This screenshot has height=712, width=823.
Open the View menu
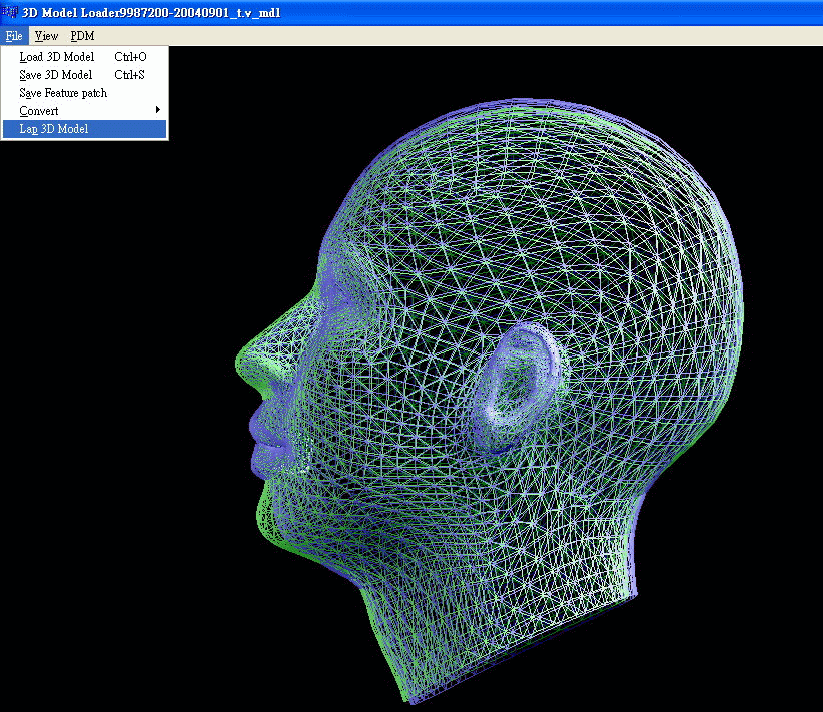tap(46, 36)
